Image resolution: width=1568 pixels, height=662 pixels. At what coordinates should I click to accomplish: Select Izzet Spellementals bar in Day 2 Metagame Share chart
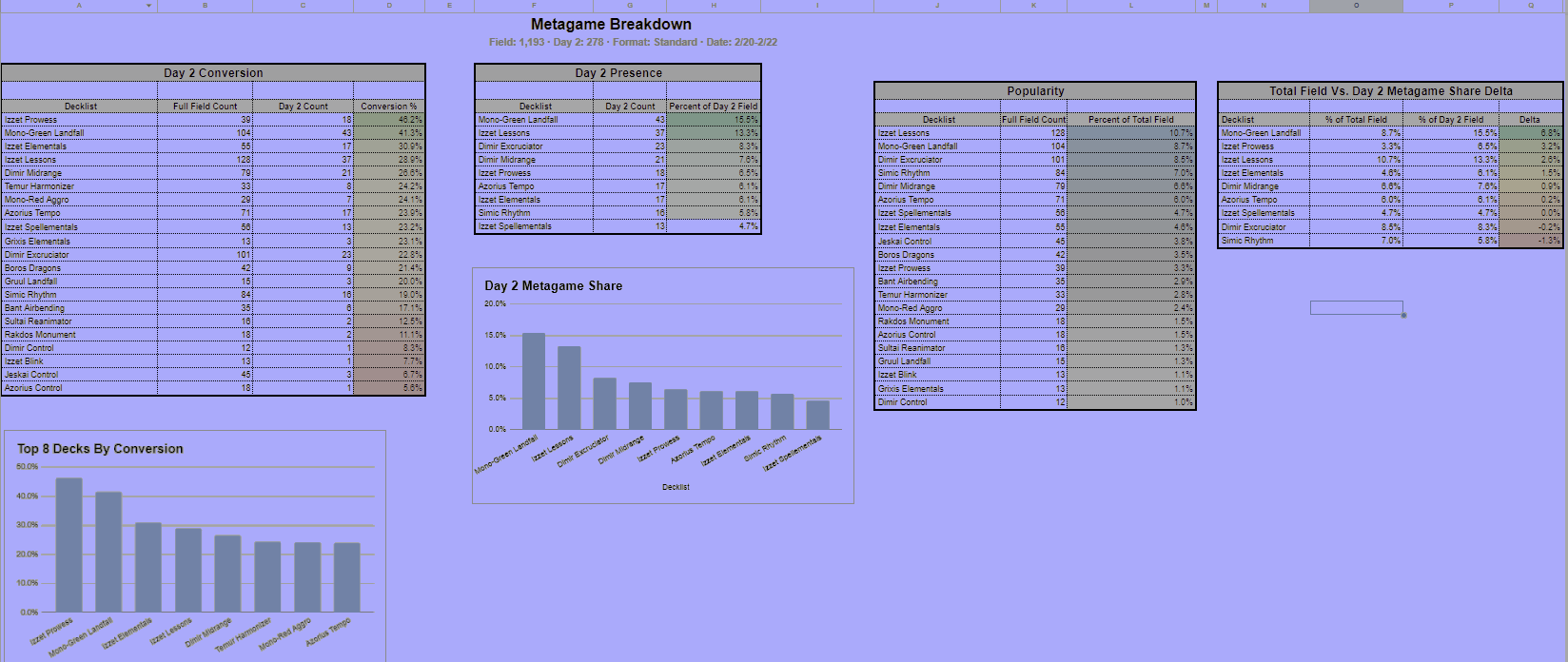click(818, 415)
